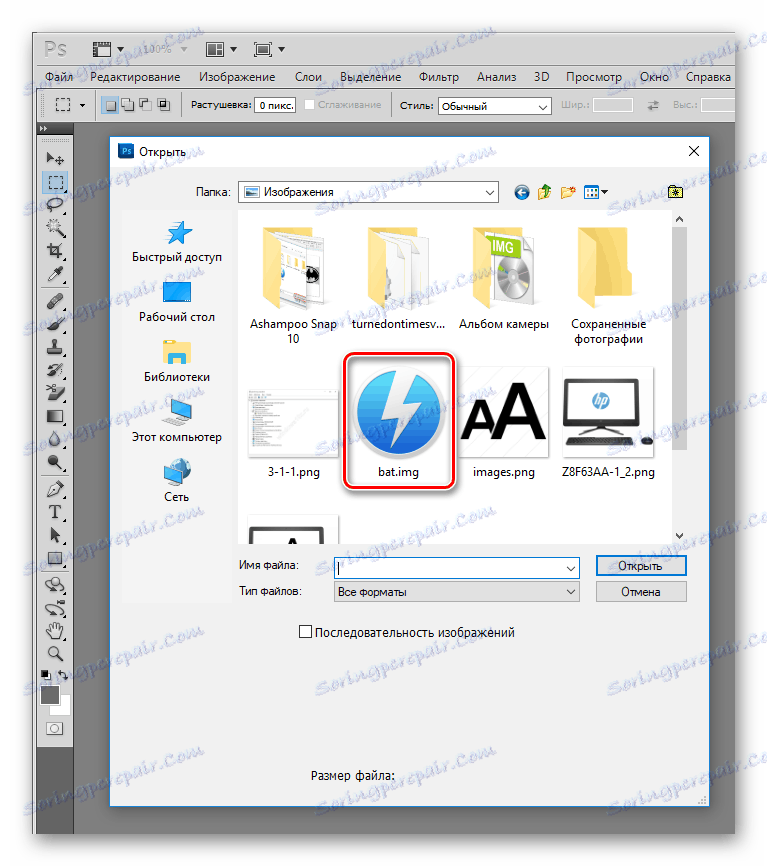Open the Просмотр menu
767x866 pixels.
pyautogui.click(x=594, y=77)
